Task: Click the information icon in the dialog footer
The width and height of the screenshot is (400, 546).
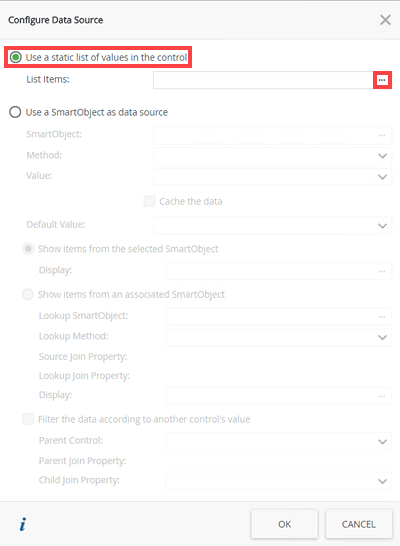Action: 23,524
